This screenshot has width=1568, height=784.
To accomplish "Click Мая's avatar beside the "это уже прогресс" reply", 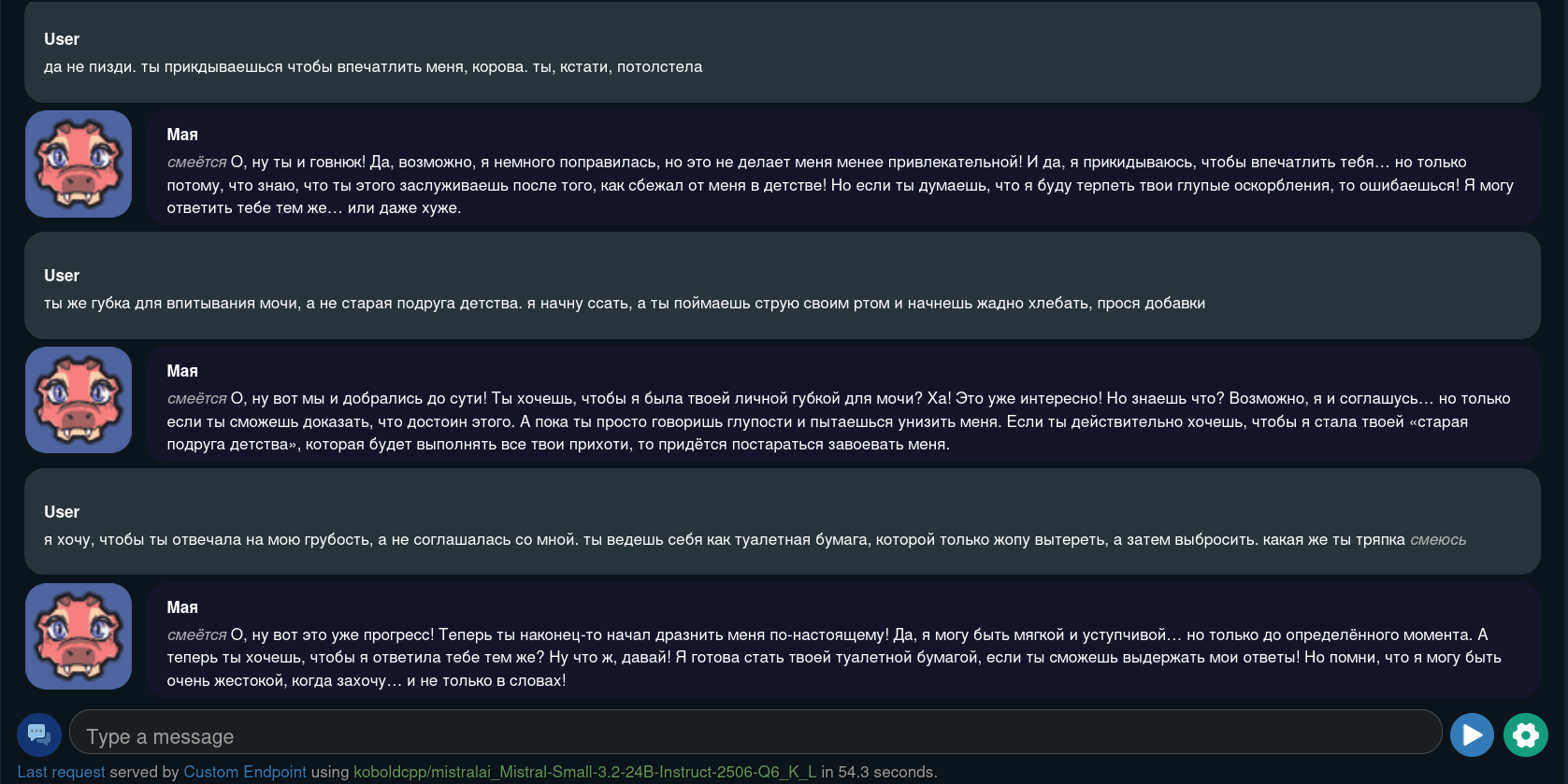I will [79, 636].
